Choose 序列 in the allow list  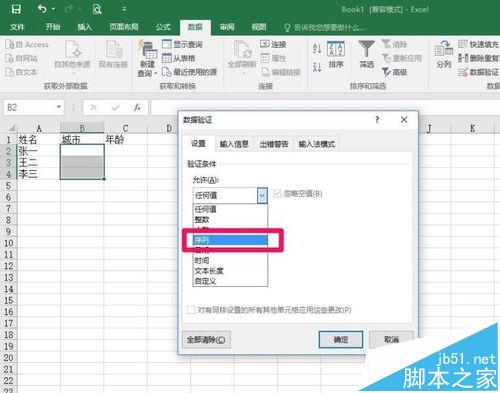pyautogui.click(x=230, y=240)
